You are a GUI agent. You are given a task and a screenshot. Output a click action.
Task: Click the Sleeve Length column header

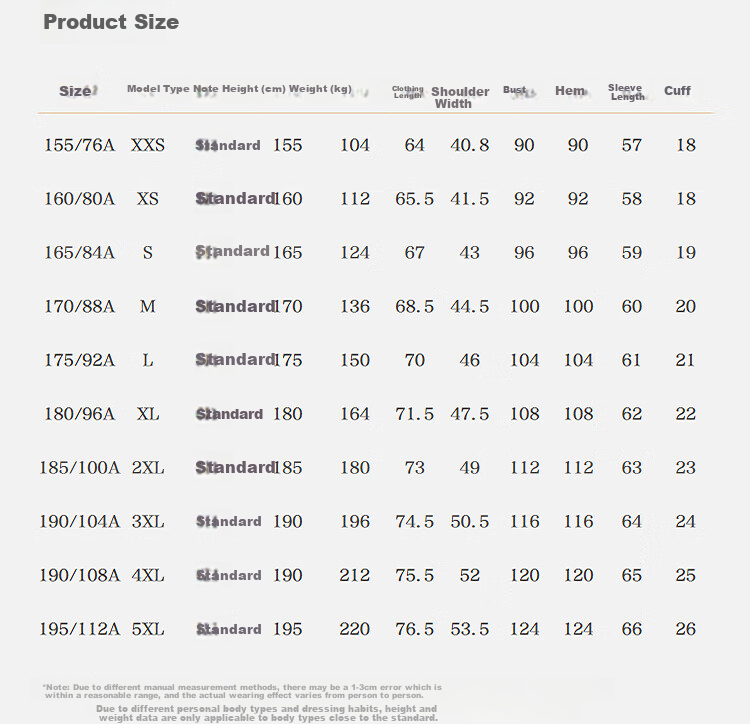(x=626, y=92)
